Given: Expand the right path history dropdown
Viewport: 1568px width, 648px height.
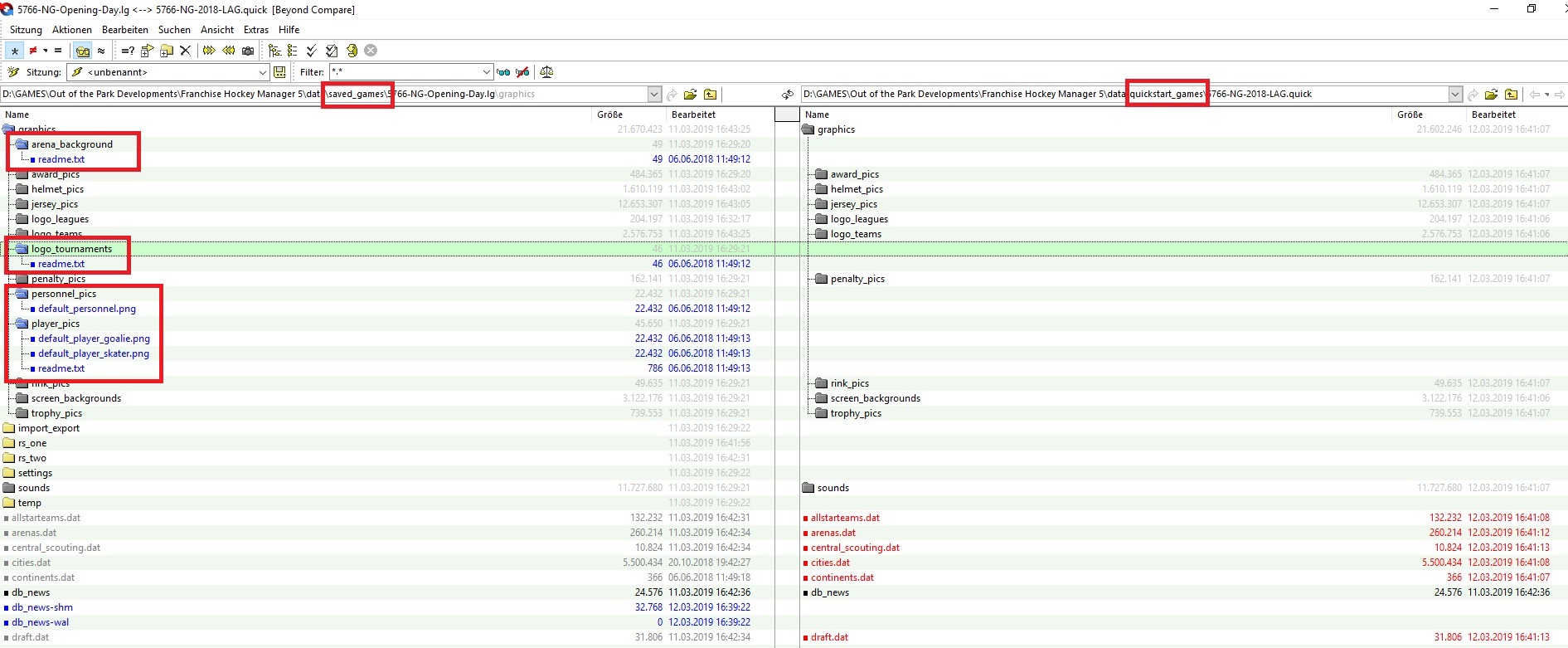Looking at the screenshot, I should (1454, 95).
